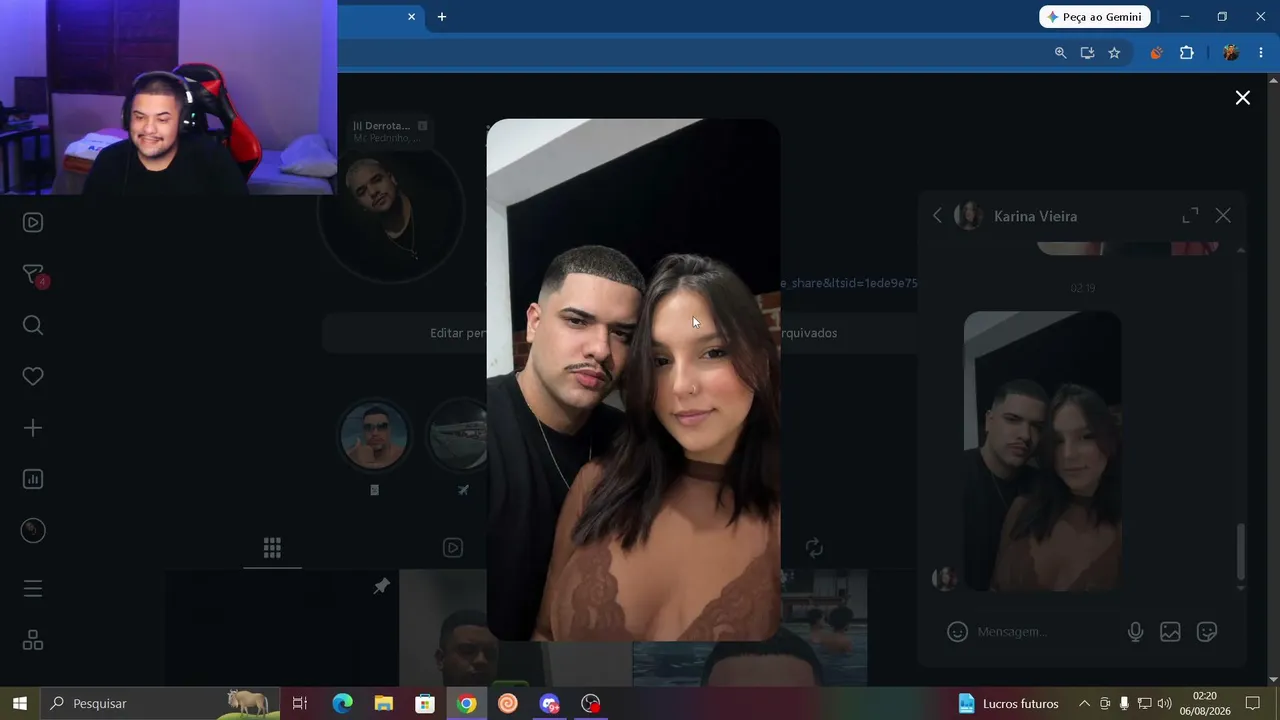Open Messages icon with notification badge
Viewport: 1280px width, 720px height.
pyautogui.click(x=33, y=274)
